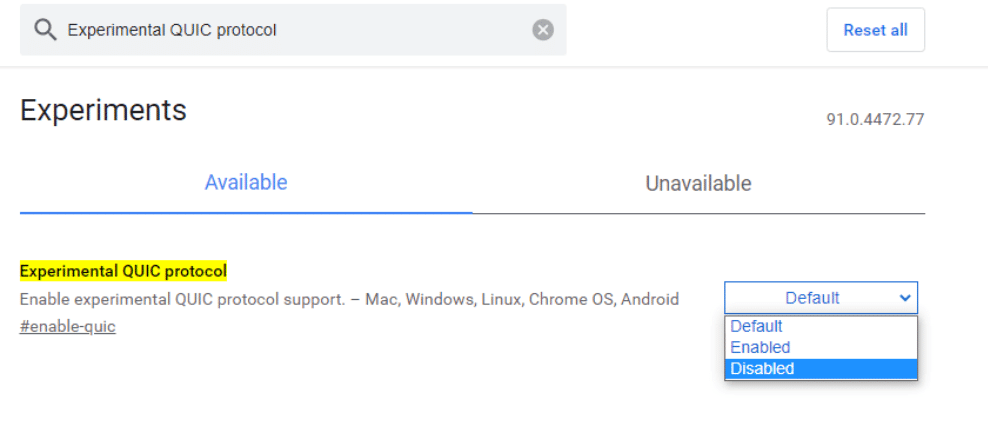Switch to the Available tab
The width and height of the screenshot is (988, 431).
click(x=246, y=183)
